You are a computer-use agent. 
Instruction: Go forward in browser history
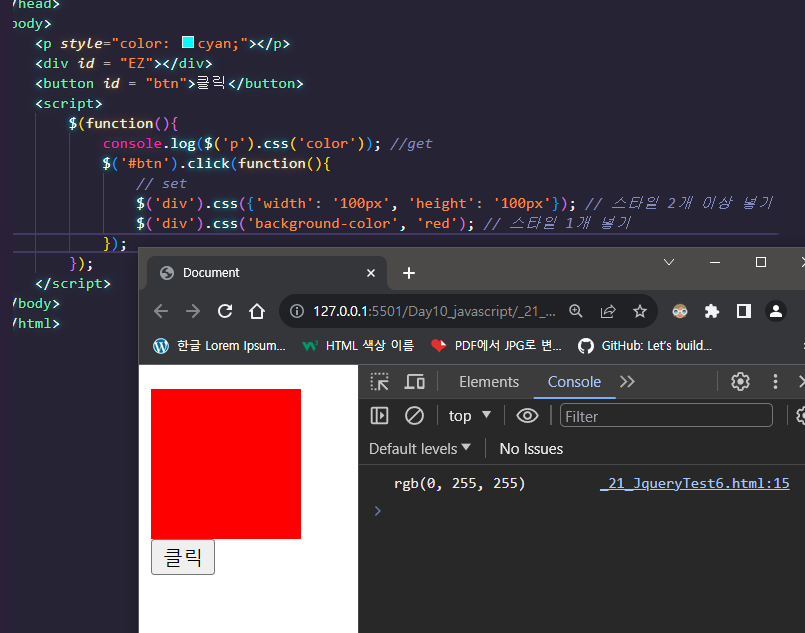pyautogui.click(x=193, y=311)
